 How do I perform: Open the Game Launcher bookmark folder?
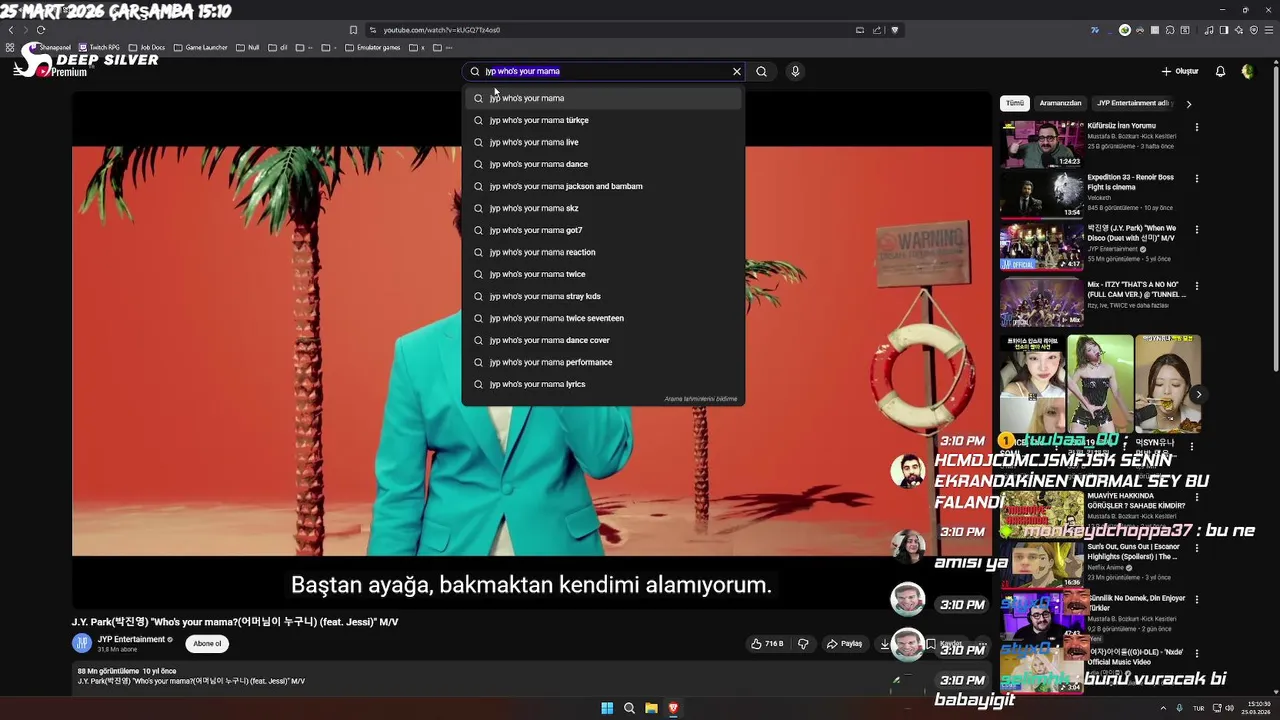pos(200,47)
